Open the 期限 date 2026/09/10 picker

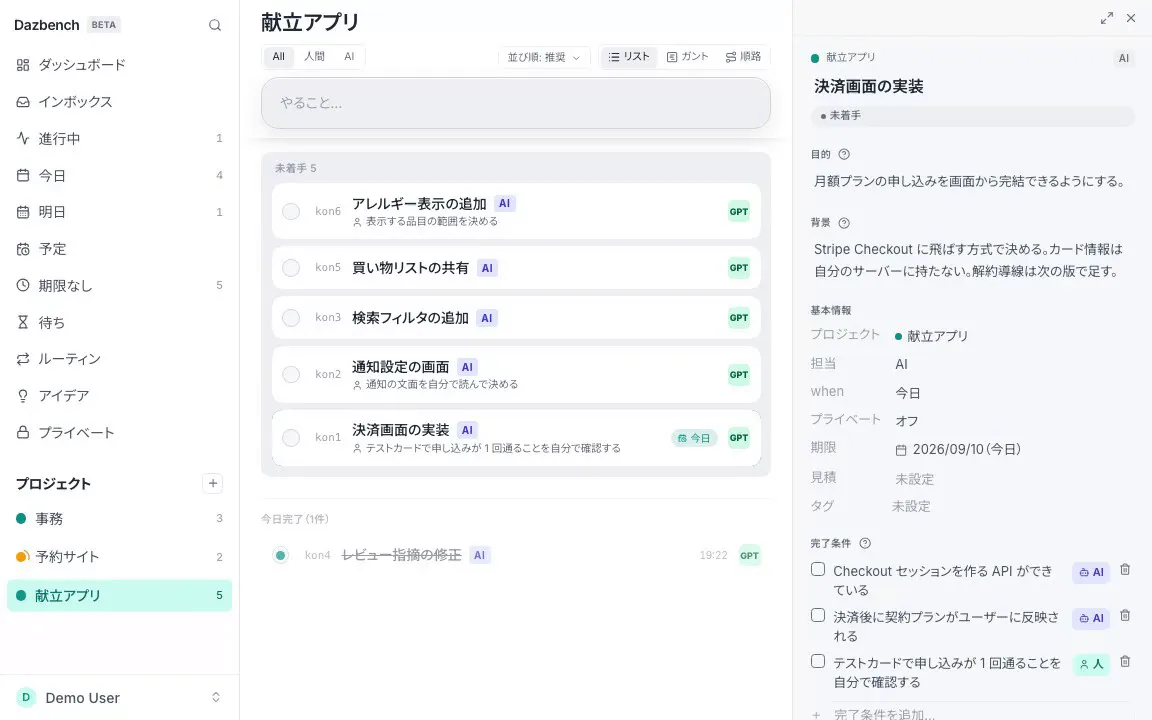(x=958, y=449)
